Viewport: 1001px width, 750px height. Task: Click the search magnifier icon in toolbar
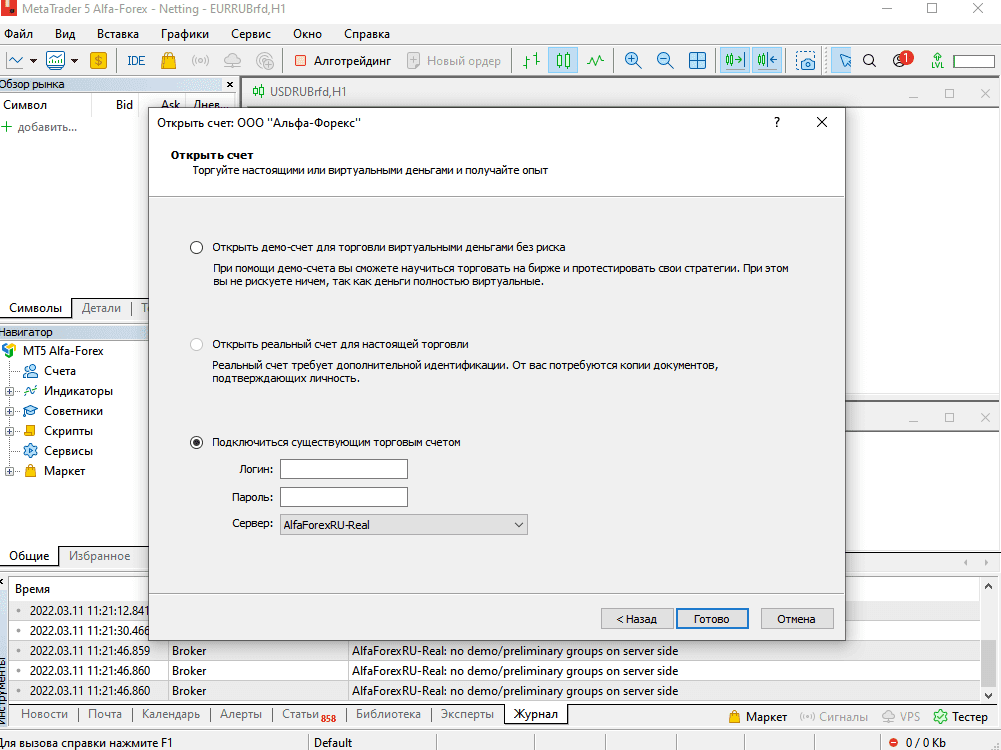pyautogui.click(x=870, y=61)
